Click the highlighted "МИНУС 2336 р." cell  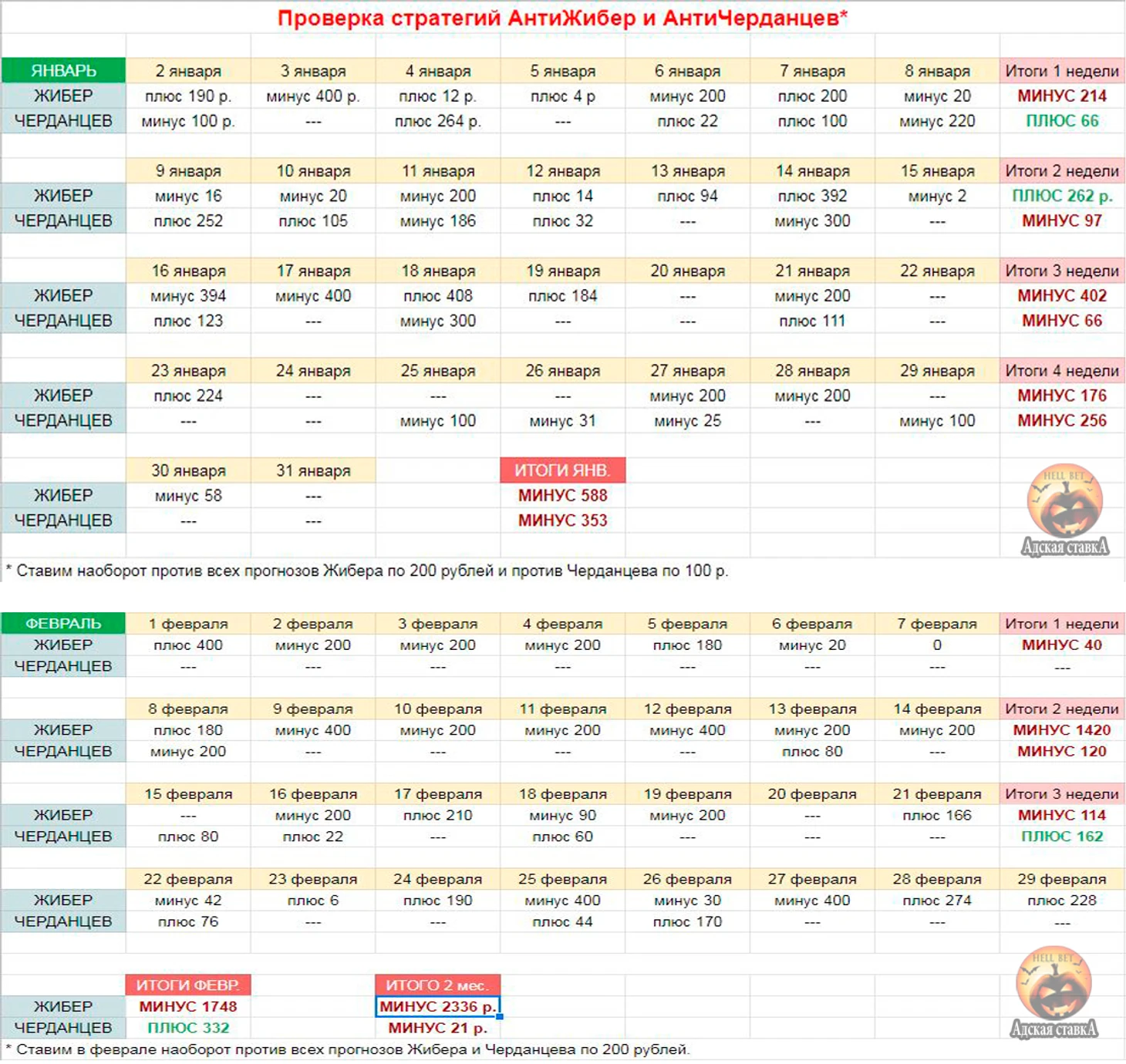pyautogui.click(x=438, y=1006)
